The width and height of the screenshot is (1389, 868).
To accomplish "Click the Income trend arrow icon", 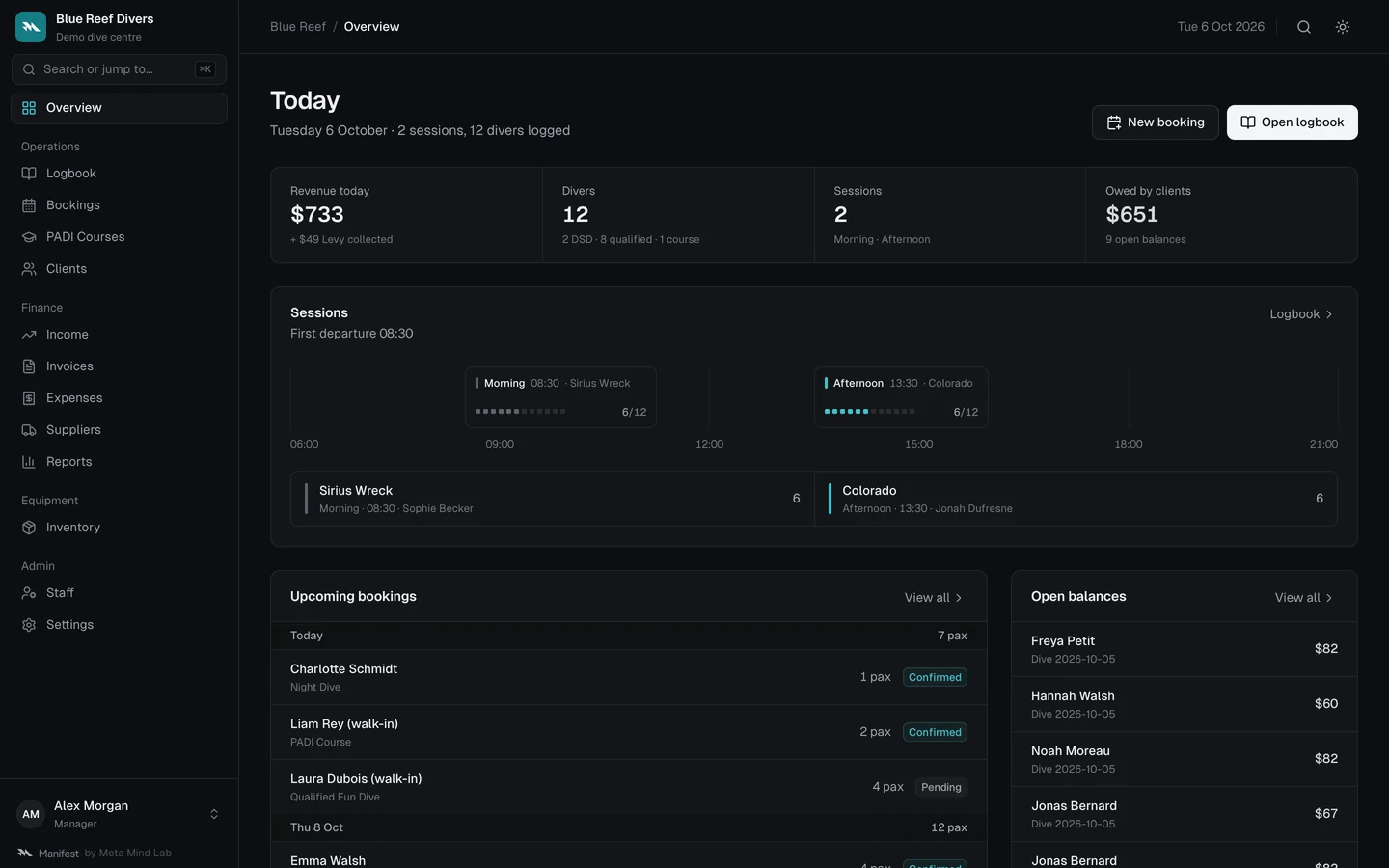I will pyautogui.click(x=29, y=335).
